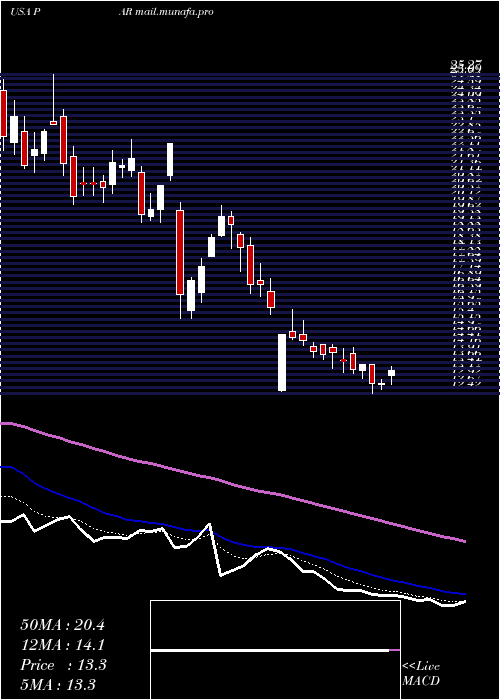Screen dimensions: 500x700
Task: Click the '<<Live' label
Action: 421,667
